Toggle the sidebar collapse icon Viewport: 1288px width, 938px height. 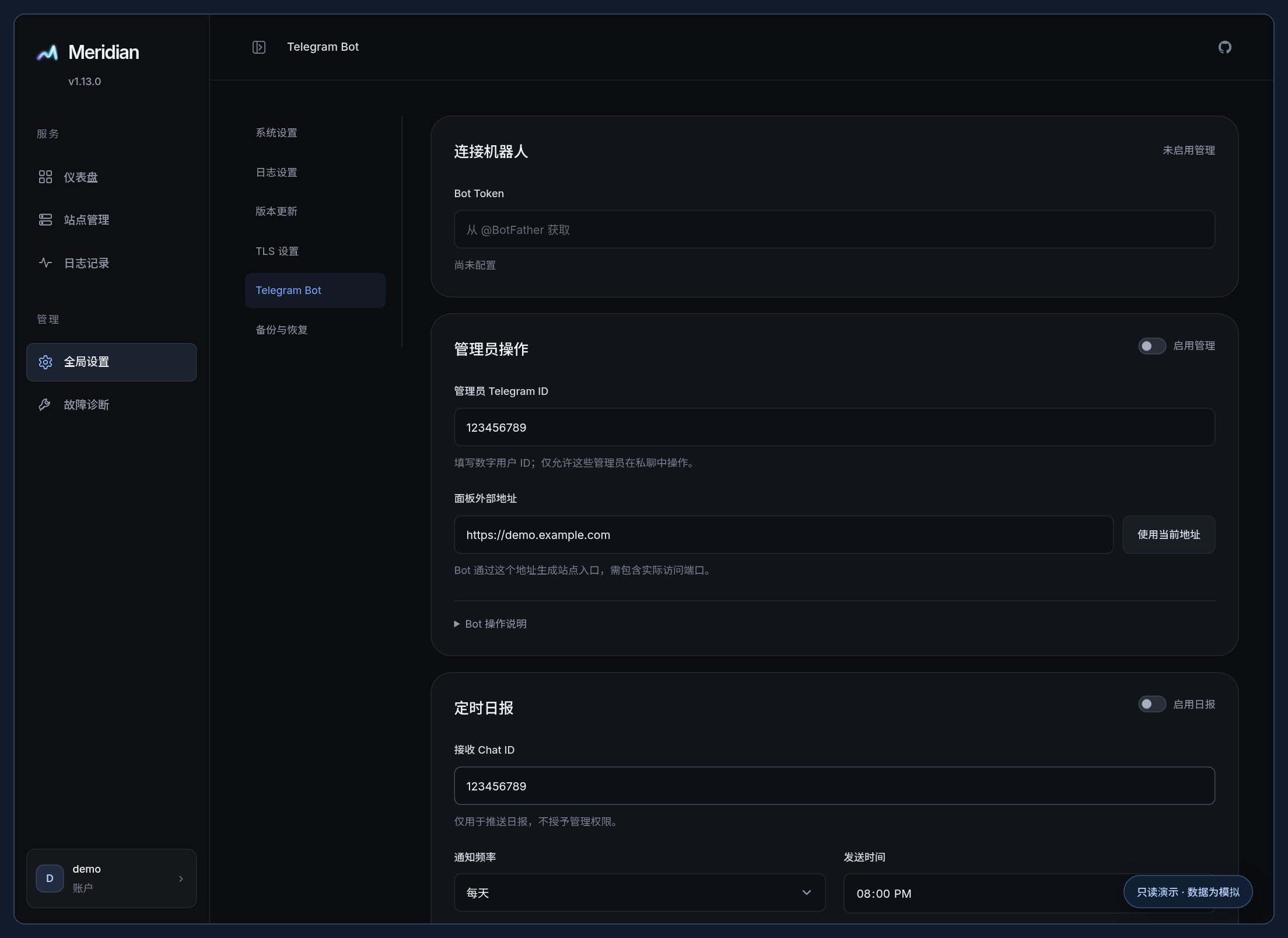(x=259, y=47)
